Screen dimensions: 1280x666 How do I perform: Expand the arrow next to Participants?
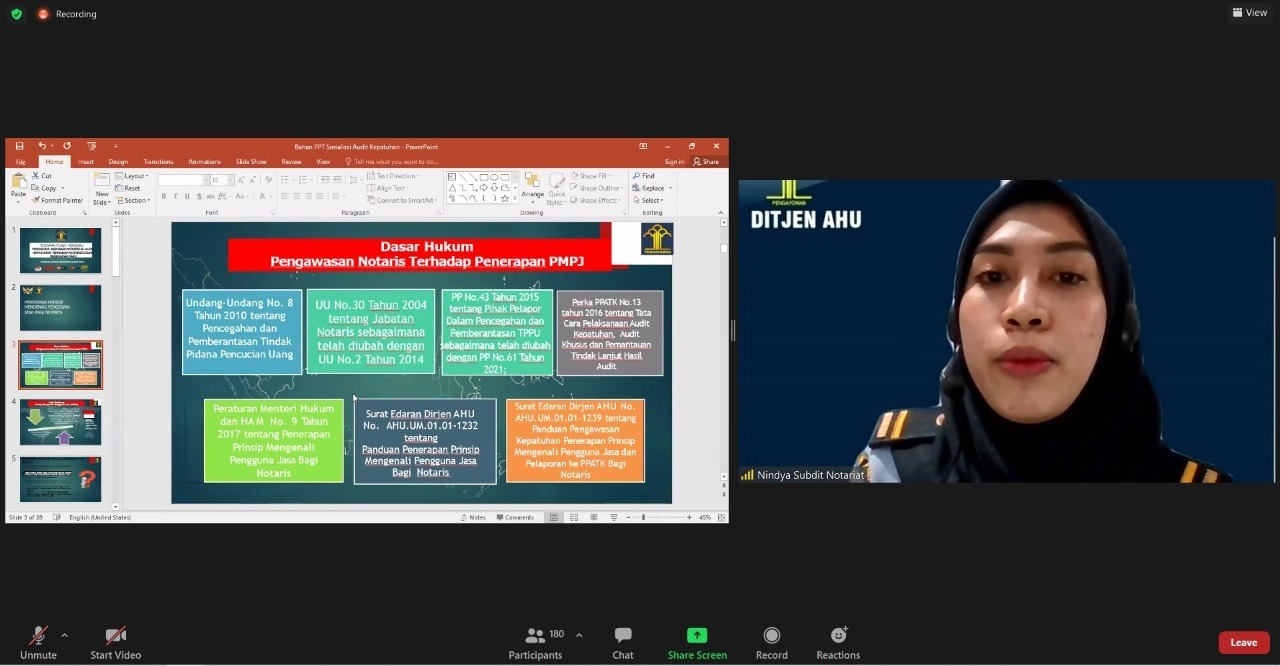[x=579, y=635]
